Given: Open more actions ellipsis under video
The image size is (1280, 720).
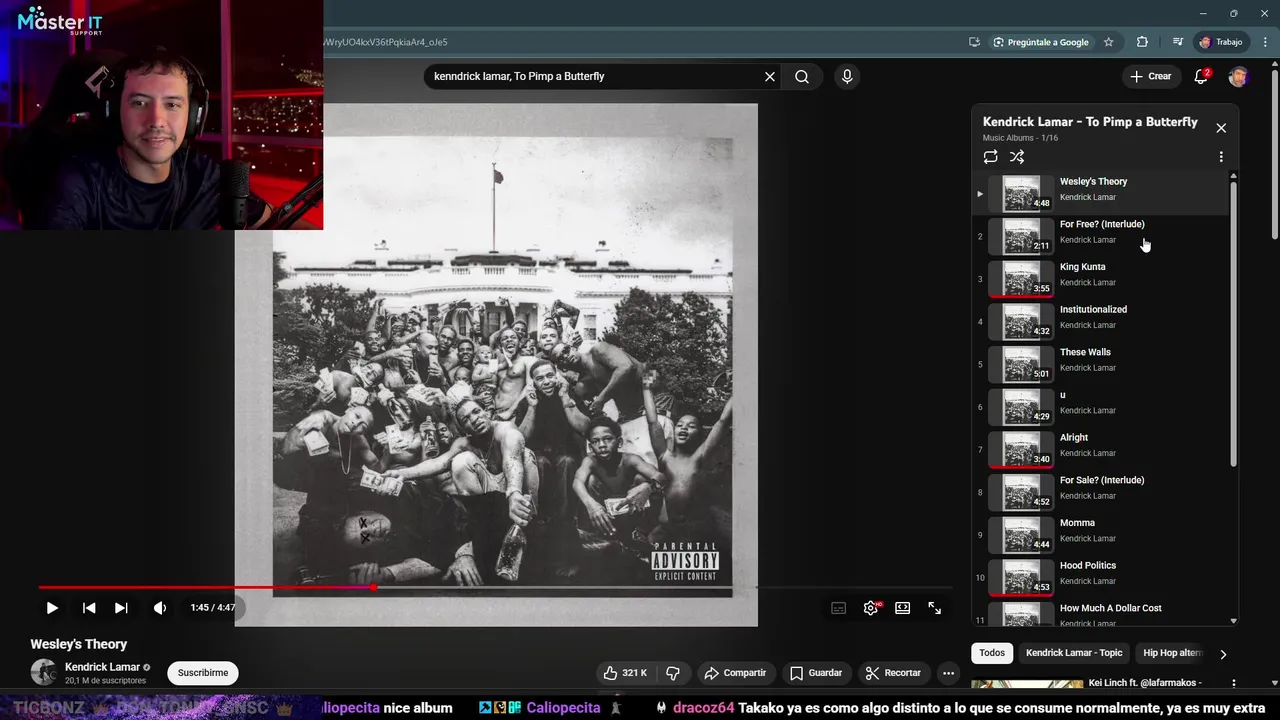Looking at the screenshot, I should pyautogui.click(x=948, y=673).
